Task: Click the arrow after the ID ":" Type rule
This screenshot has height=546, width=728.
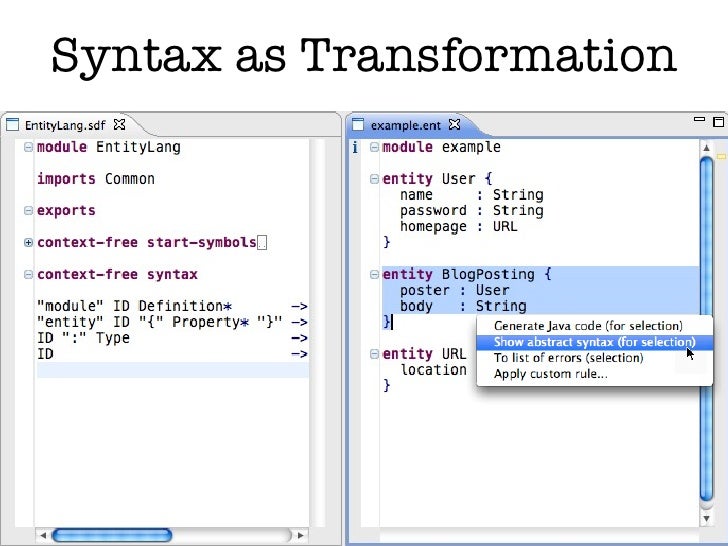Action: coord(299,338)
